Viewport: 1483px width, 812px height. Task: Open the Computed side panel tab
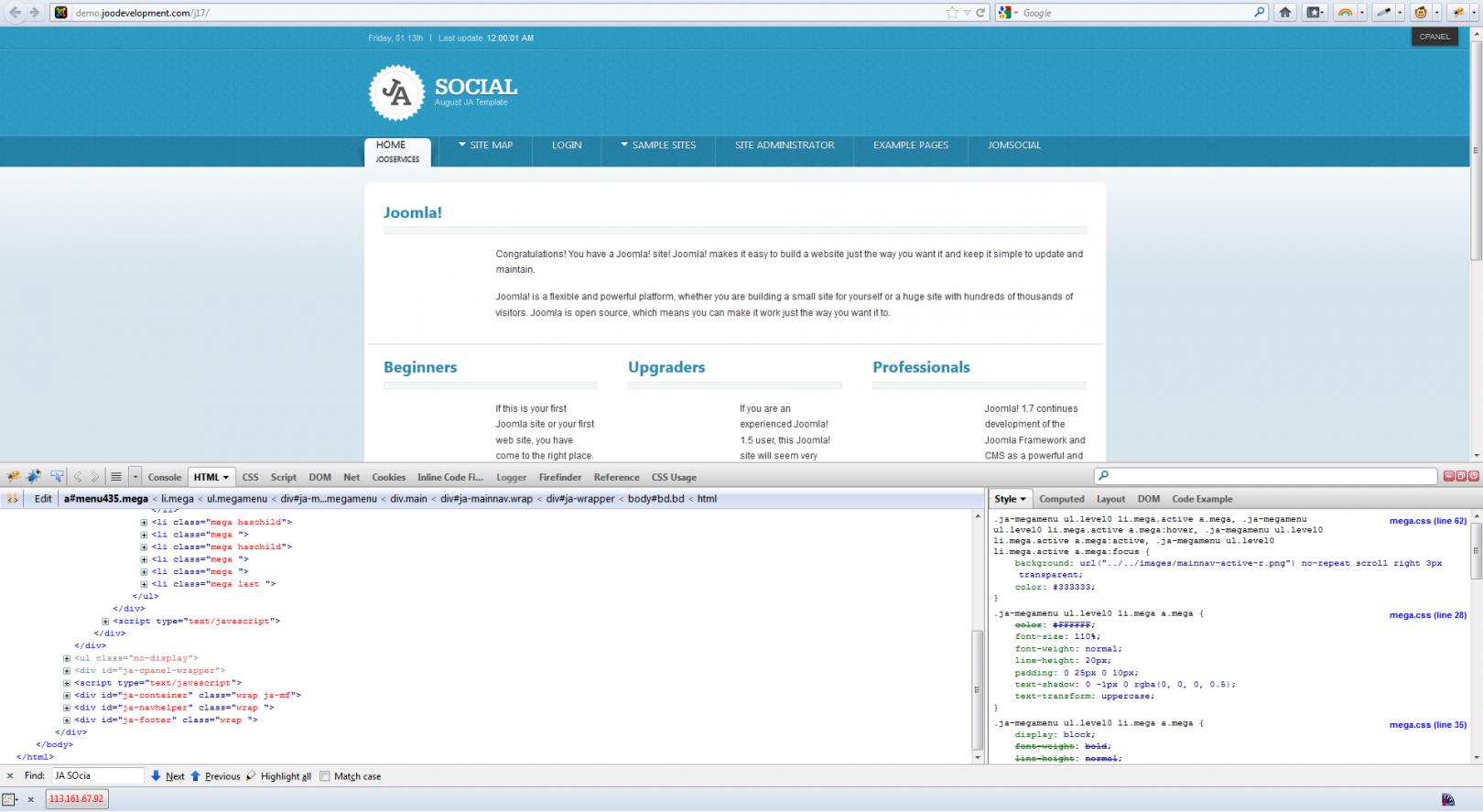tap(1061, 499)
